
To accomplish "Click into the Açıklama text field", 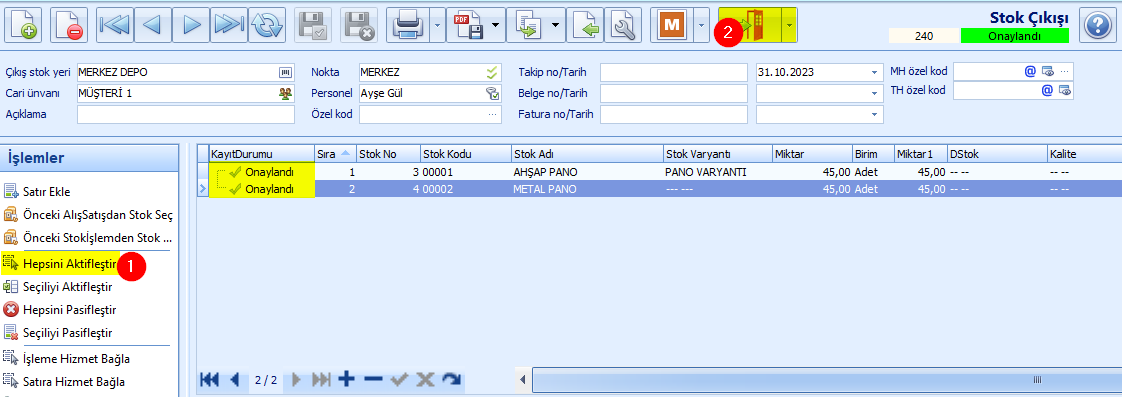I will (186, 114).
